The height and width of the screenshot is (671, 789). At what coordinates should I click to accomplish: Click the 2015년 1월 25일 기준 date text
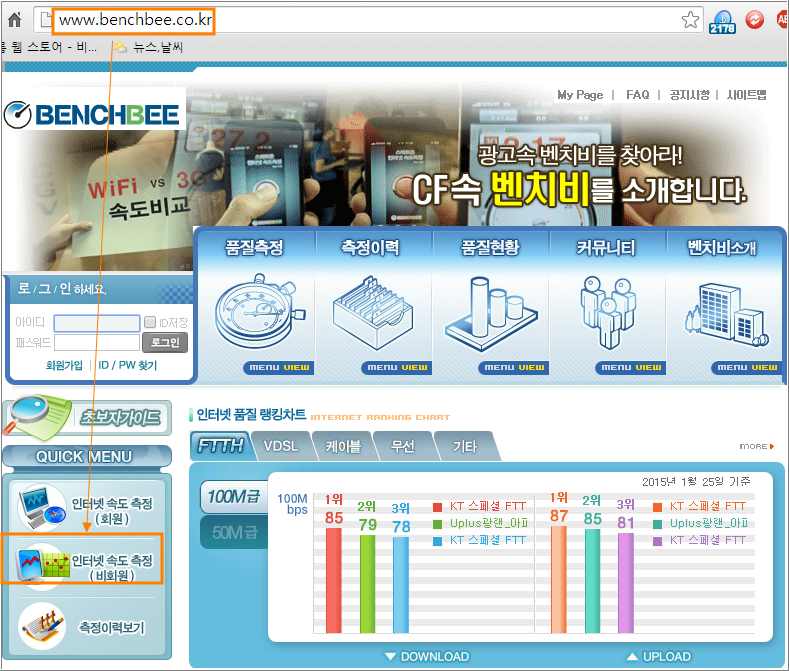point(696,482)
